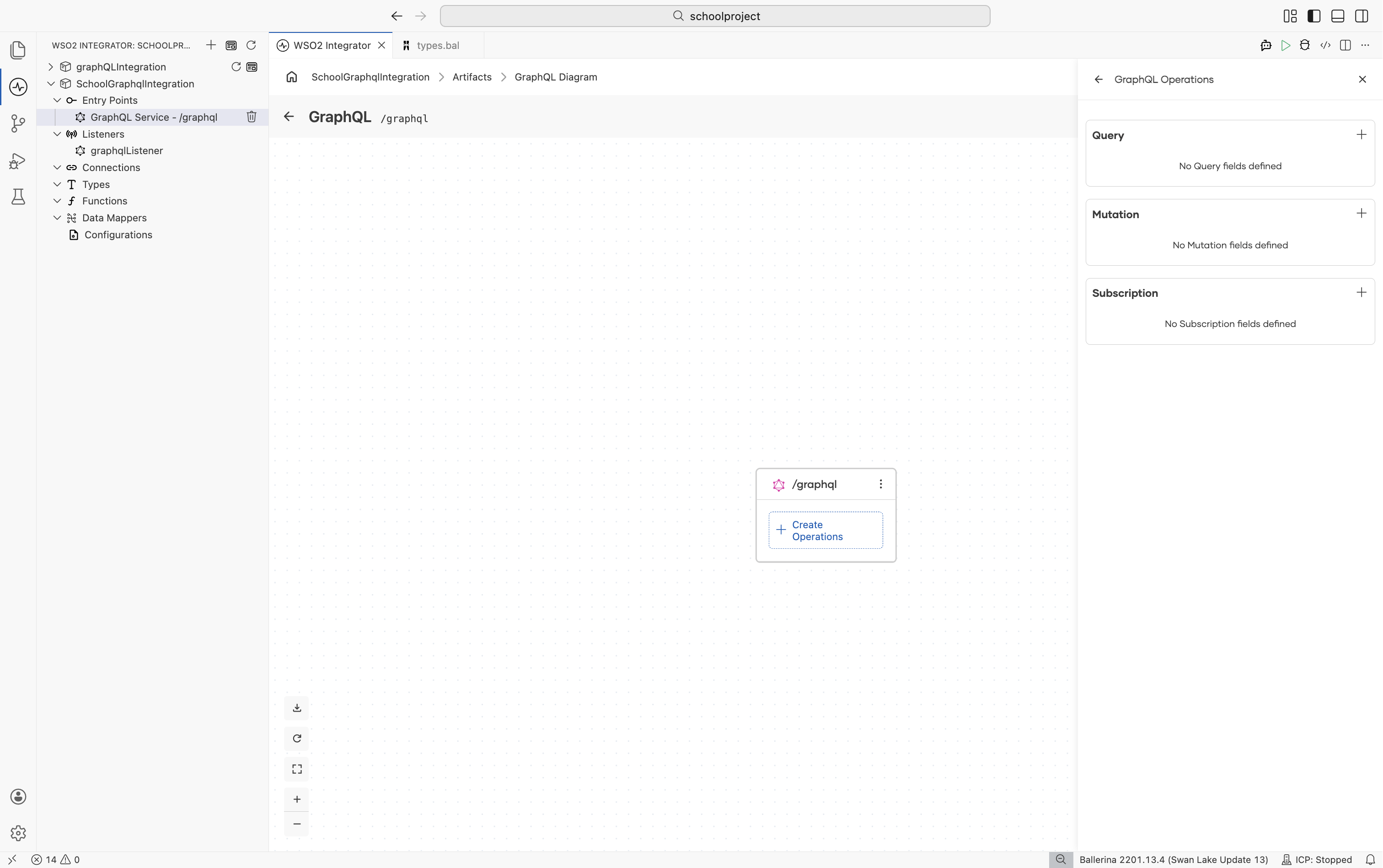Collapse Functions section

57,201
